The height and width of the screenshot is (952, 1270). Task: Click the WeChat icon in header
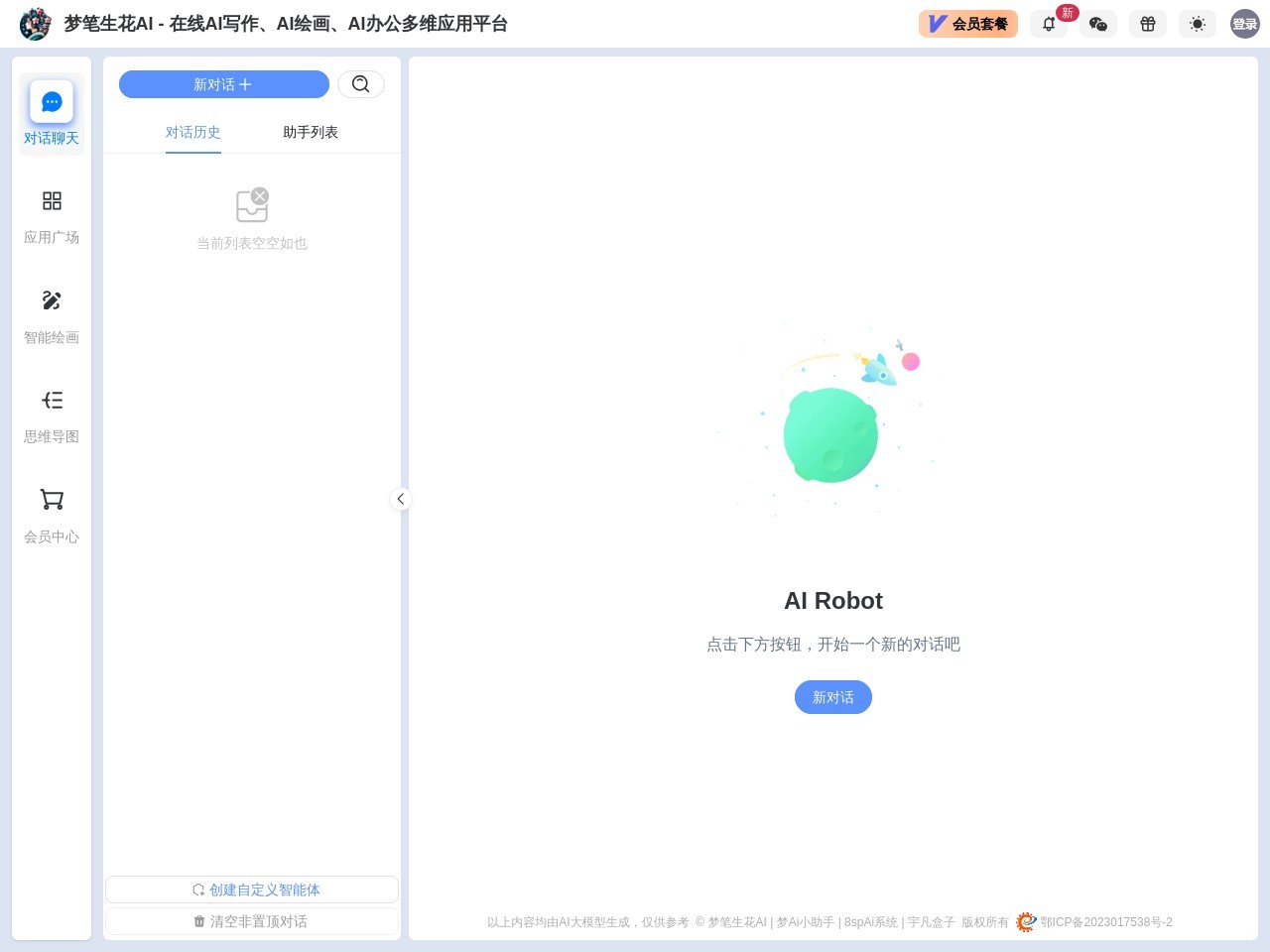tap(1098, 24)
